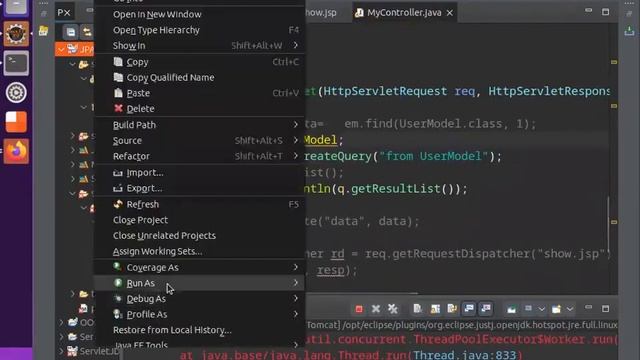The width and height of the screenshot is (640, 360).
Task: Click the editor horizontal scrollbar
Action: pos(362,293)
